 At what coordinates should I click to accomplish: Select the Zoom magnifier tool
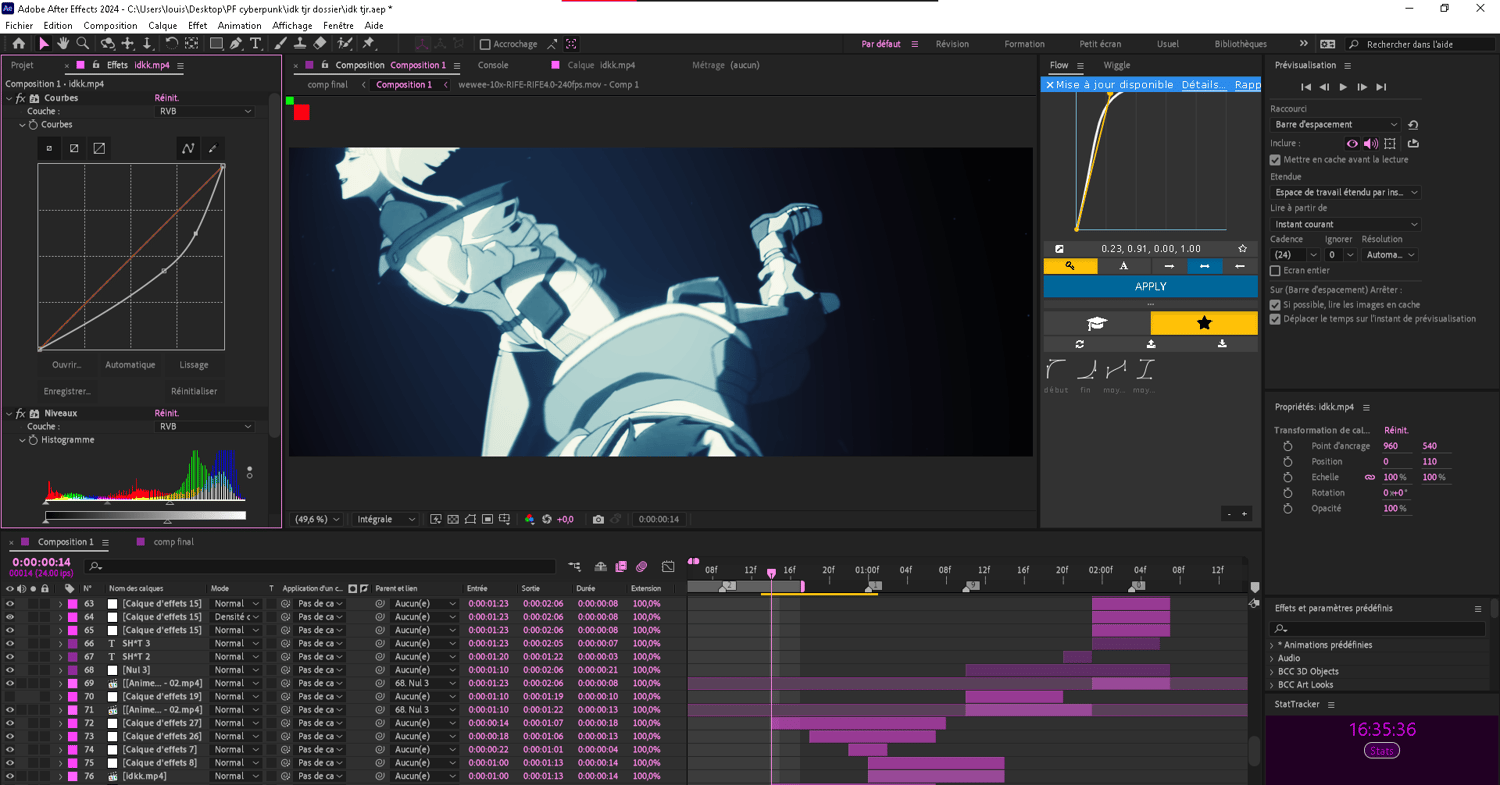[83, 44]
